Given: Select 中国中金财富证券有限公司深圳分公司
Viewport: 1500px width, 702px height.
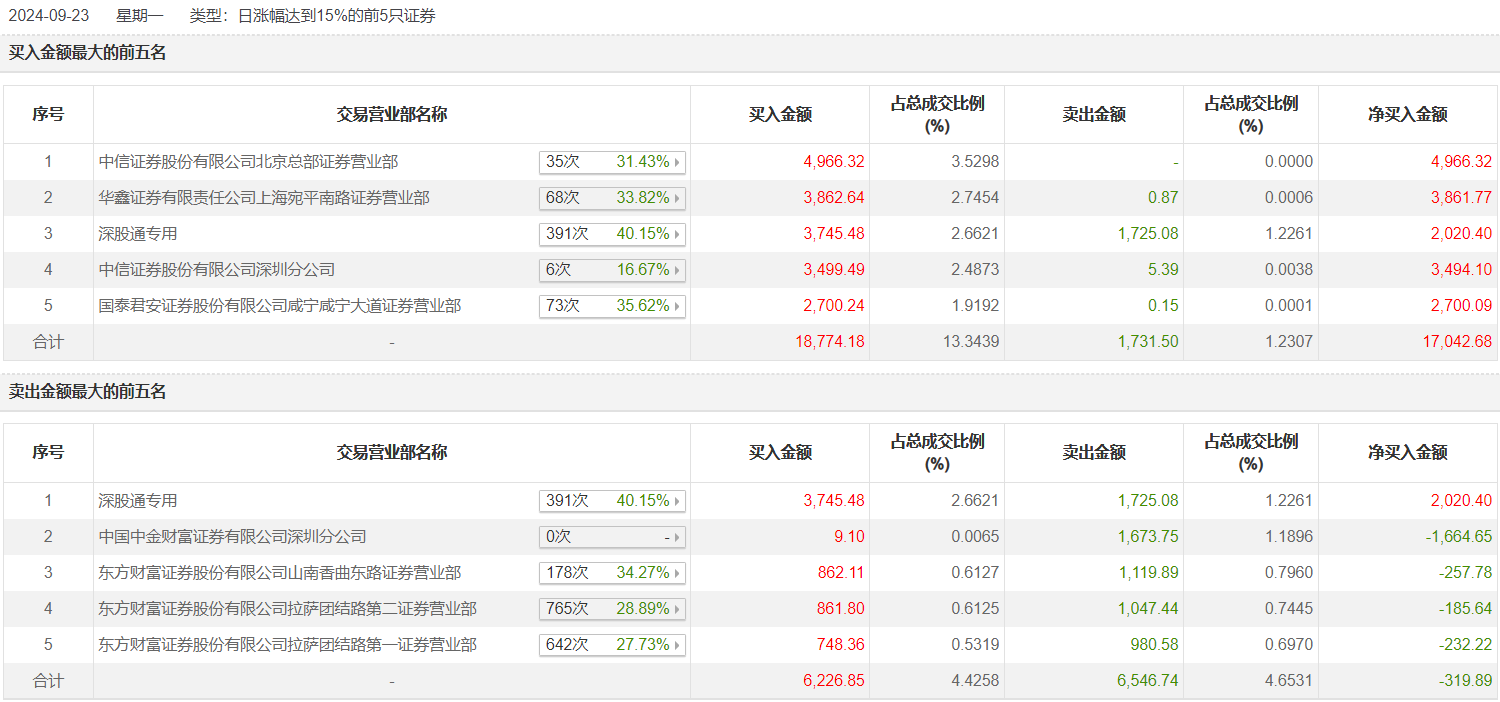Looking at the screenshot, I should click(232, 537).
